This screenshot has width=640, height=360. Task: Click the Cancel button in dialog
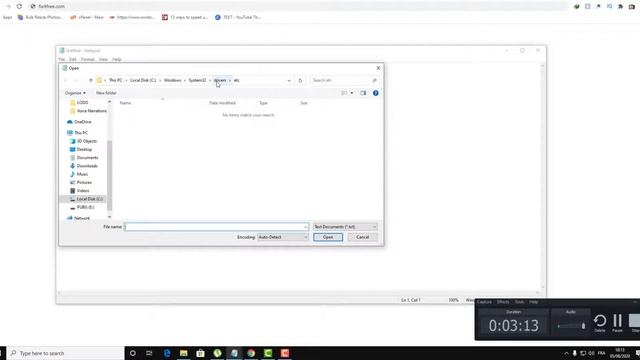pyautogui.click(x=362, y=237)
